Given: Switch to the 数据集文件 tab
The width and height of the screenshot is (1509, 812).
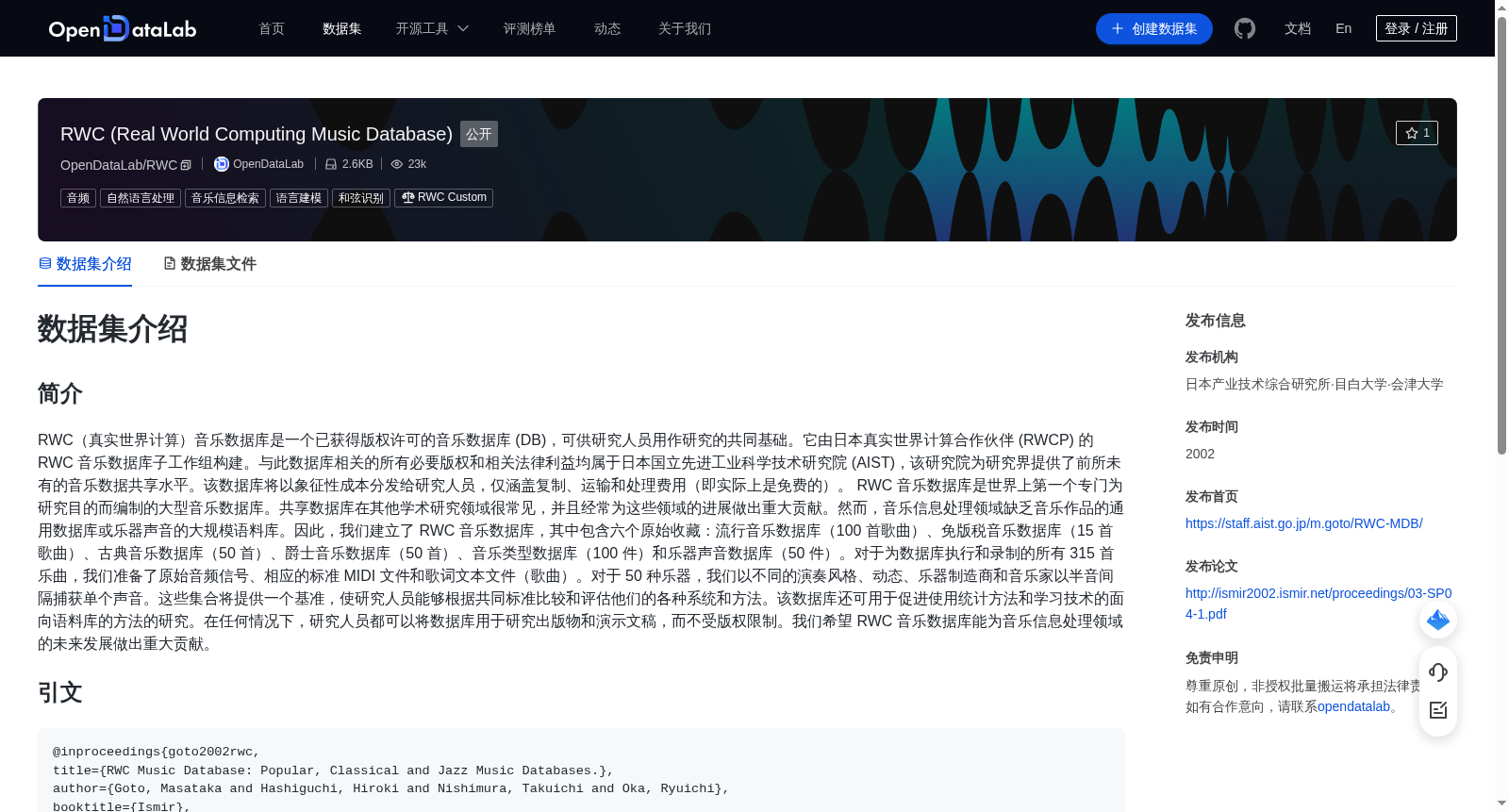Looking at the screenshot, I should coord(209,264).
